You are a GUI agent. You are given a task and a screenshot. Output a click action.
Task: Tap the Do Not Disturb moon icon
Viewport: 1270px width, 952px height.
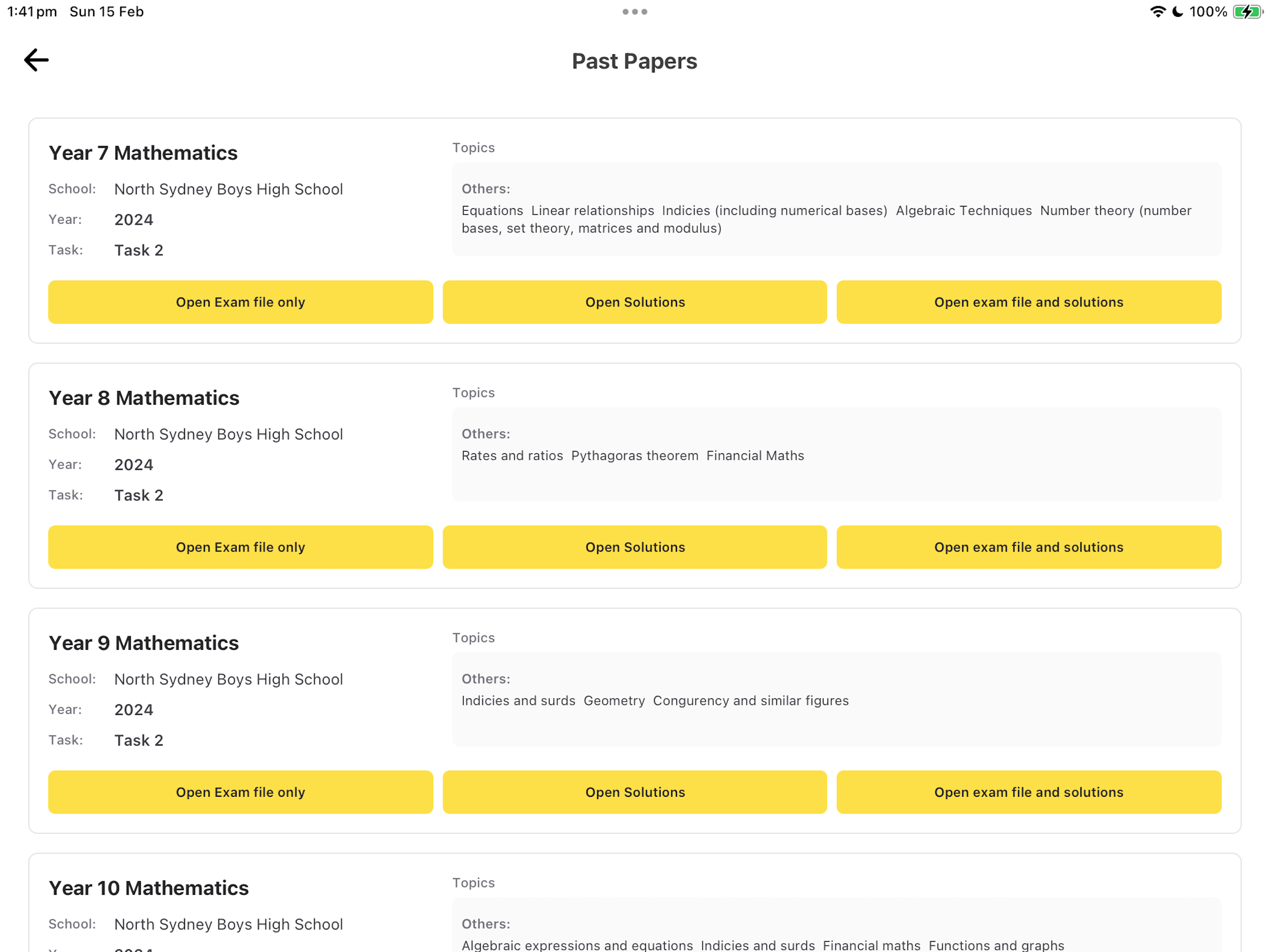1177,12
